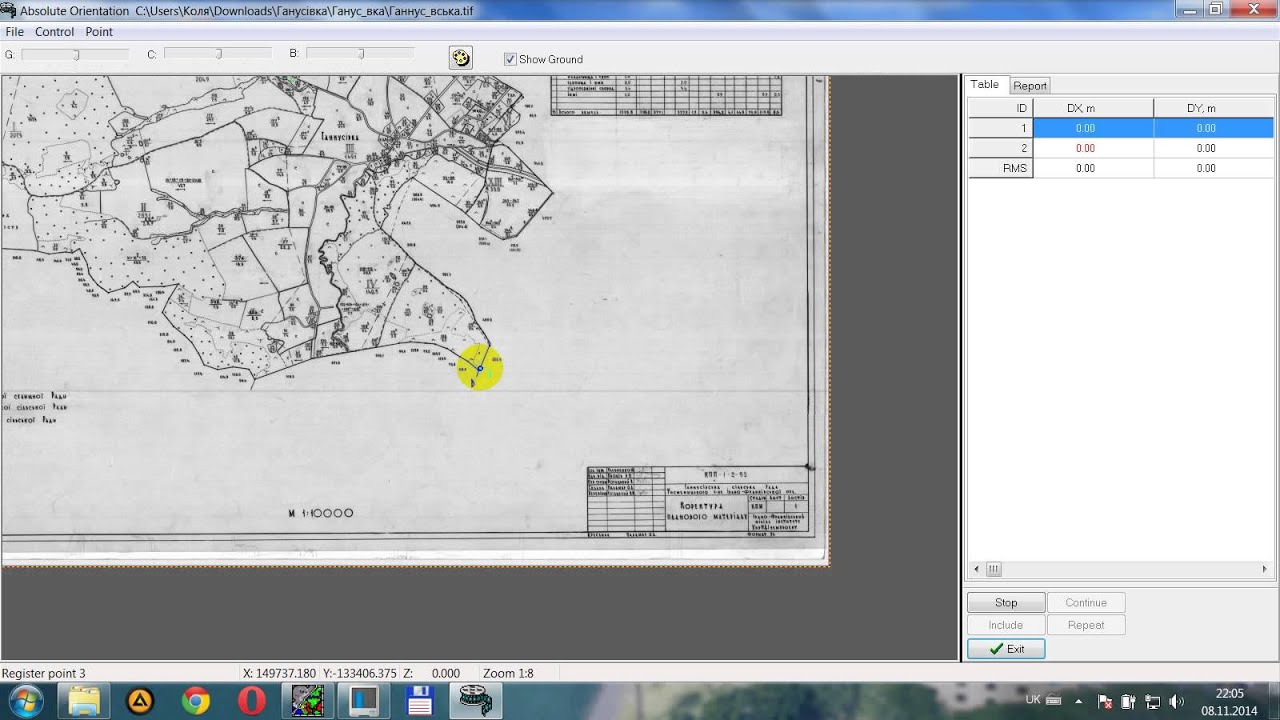Toggle the Show Ground checkbox
This screenshot has width=1280, height=720.
tap(510, 59)
